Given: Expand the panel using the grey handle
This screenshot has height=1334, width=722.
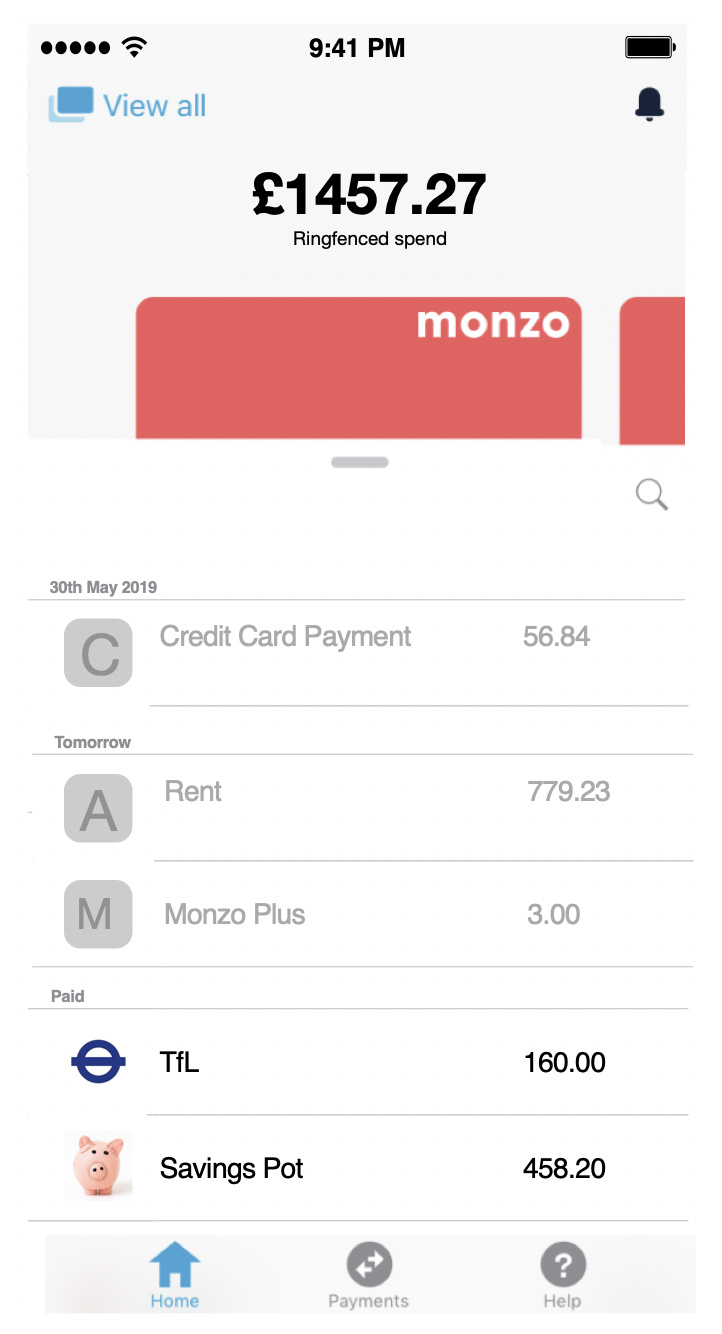Looking at the screenshot, I should click(360, 462).
